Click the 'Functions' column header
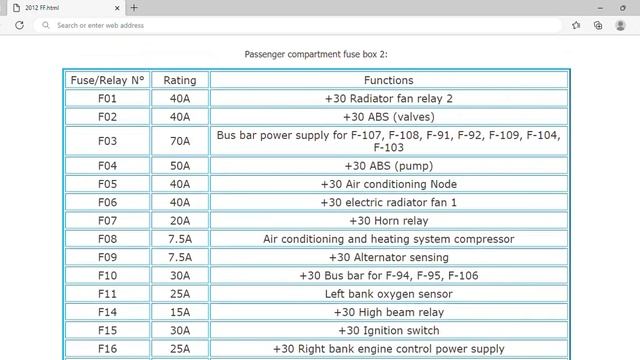 [x=389, y=80]
